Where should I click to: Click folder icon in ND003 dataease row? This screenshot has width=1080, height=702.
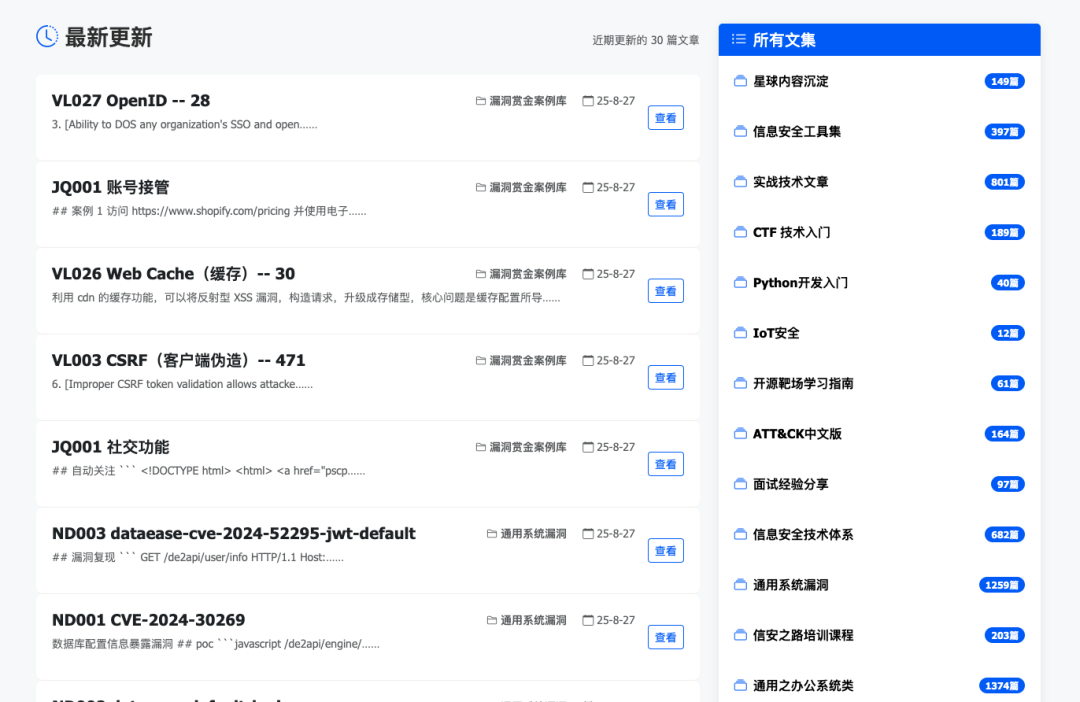point(492,533)
